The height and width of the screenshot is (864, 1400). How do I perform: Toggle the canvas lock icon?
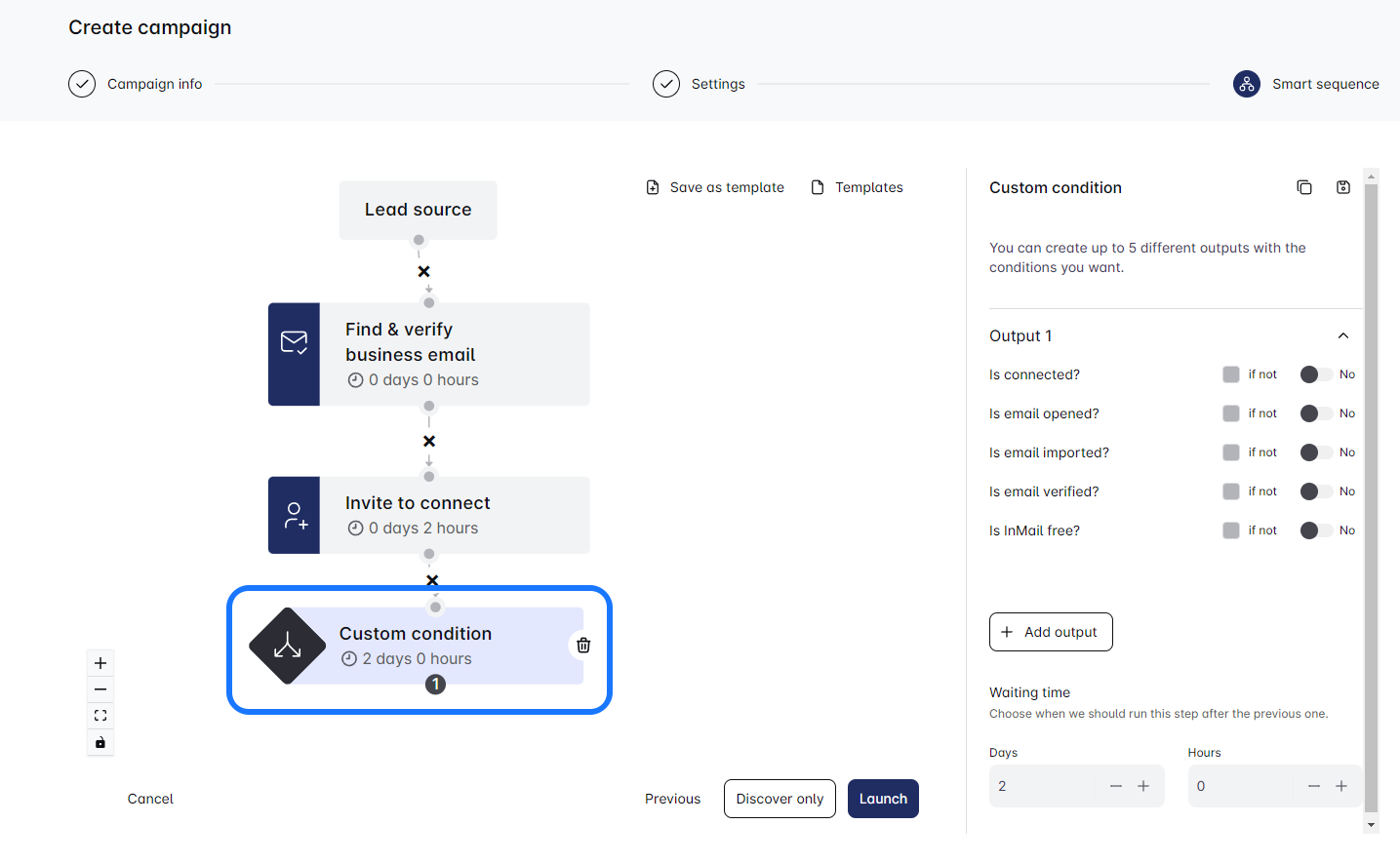[x=100, y=742]
